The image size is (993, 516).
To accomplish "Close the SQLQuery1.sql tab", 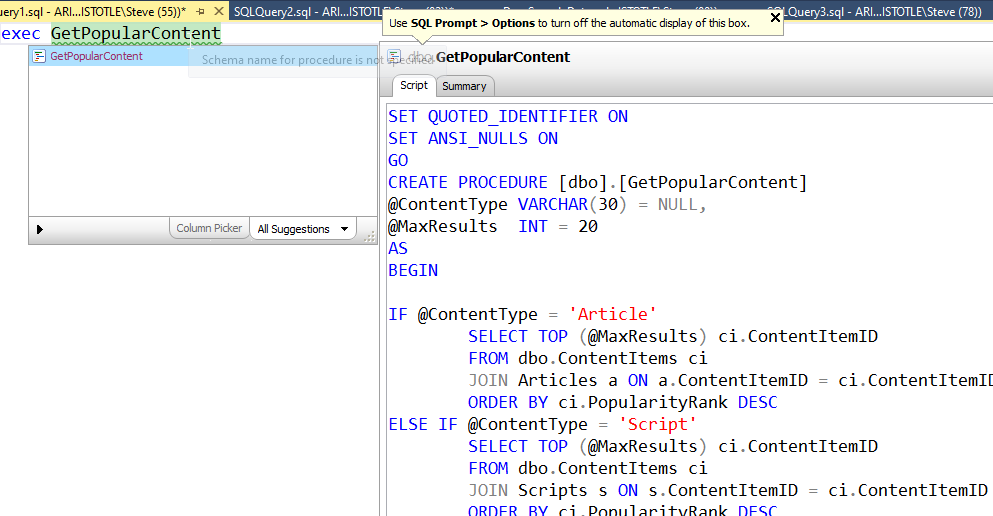I will coord(219,11).
